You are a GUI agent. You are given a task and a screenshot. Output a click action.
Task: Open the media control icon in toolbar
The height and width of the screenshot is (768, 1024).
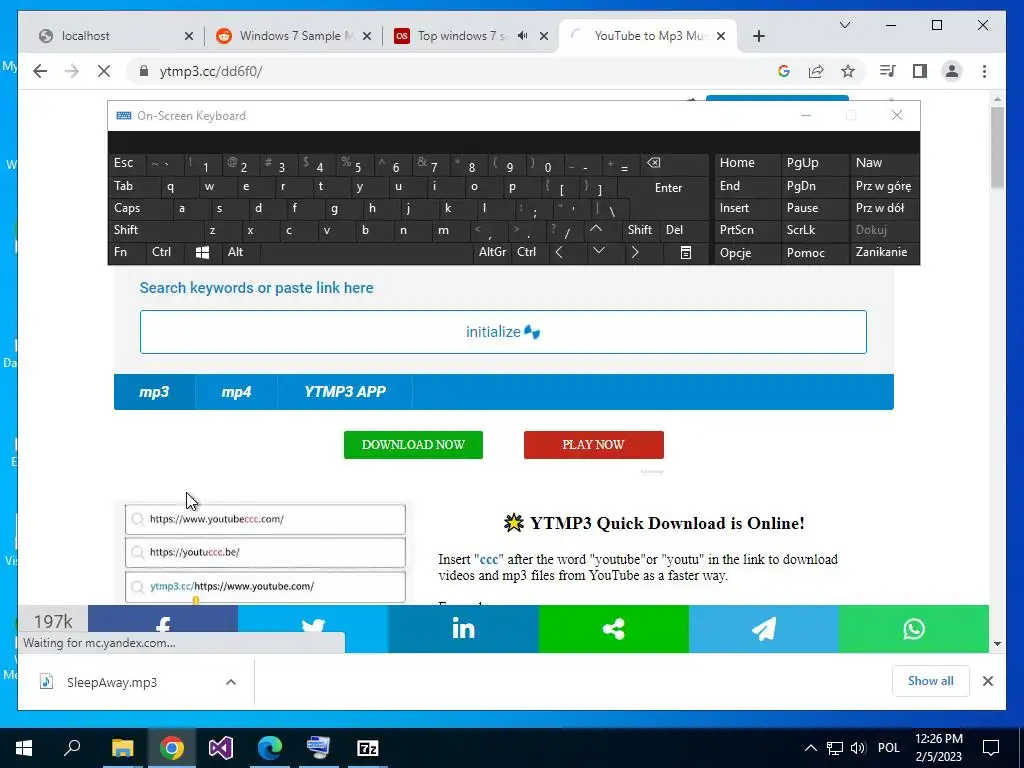[888, 71]
